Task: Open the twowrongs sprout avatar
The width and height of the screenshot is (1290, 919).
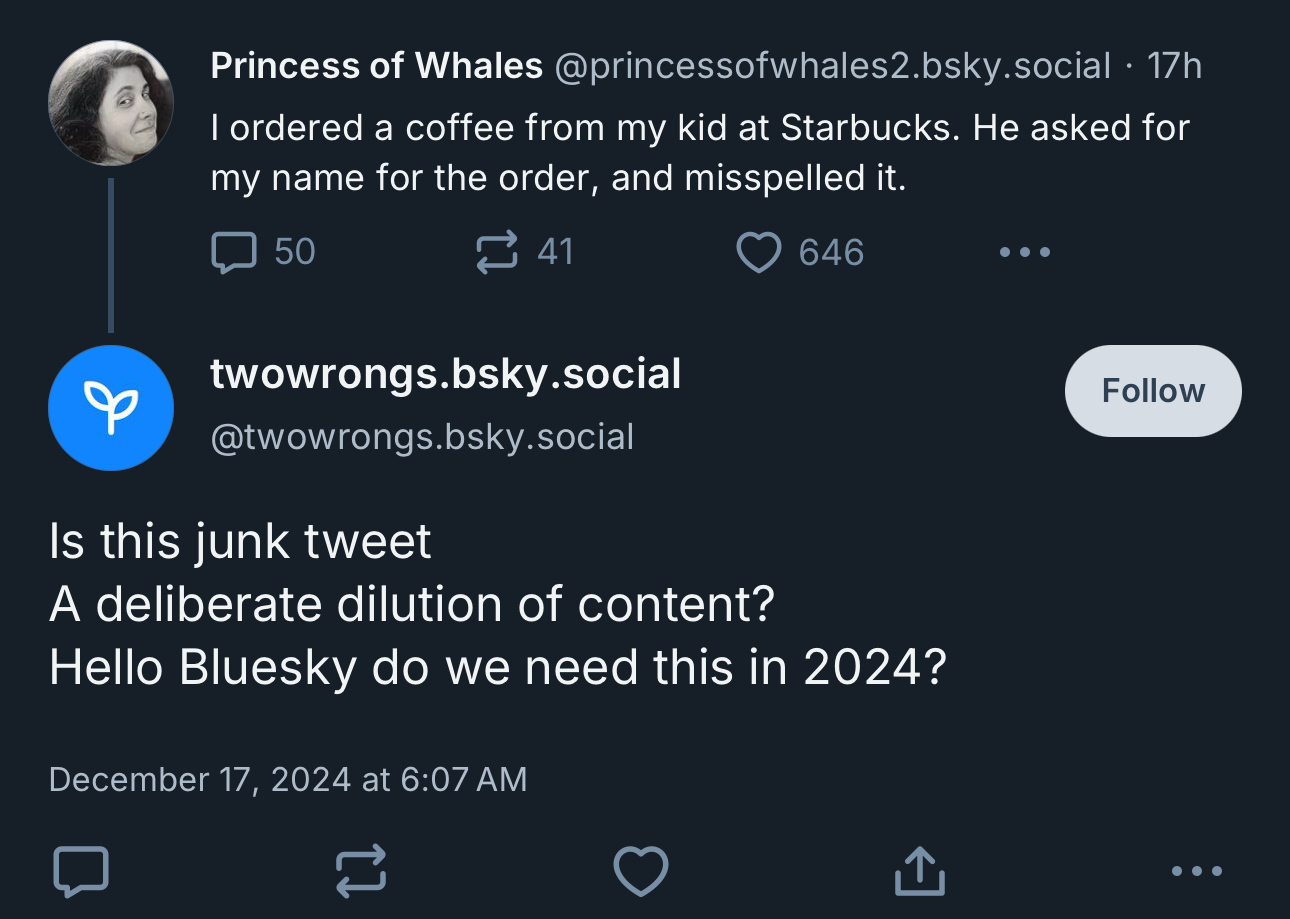Action: pos(110,408)
